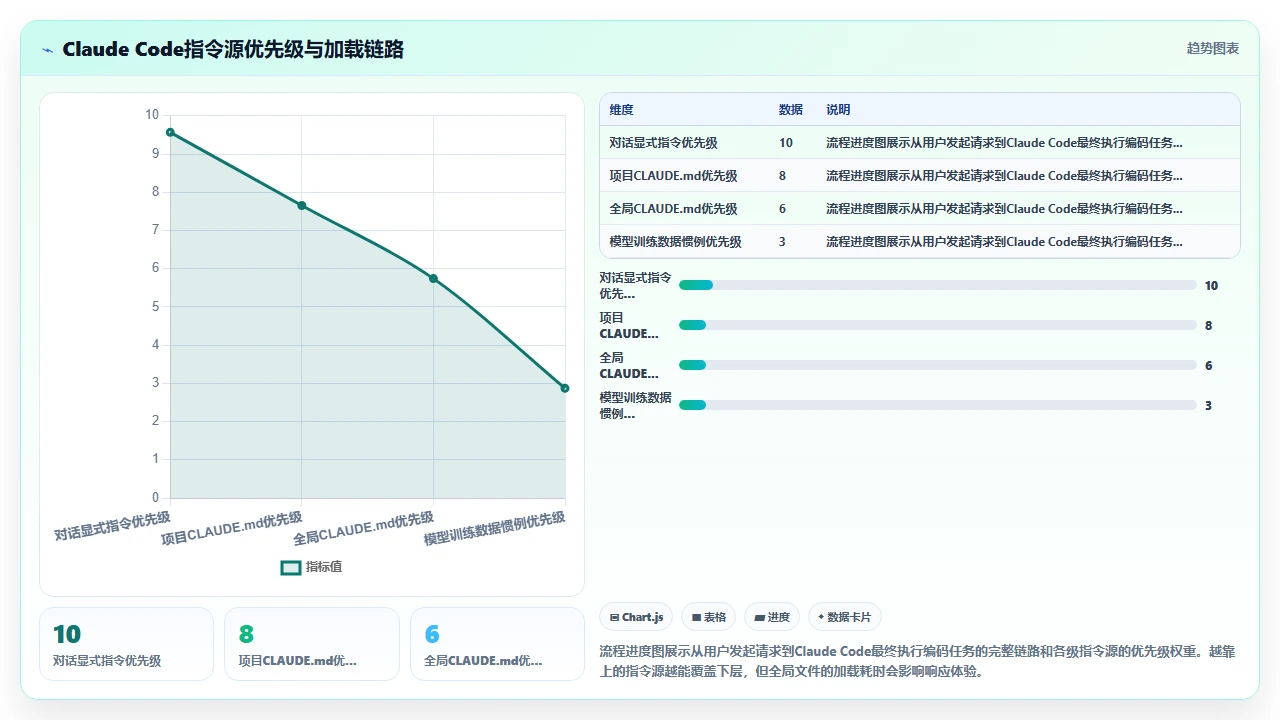This screenshot has height=720, width=1280.
Task: Click the 维度 column header
Action: [621, 110]
